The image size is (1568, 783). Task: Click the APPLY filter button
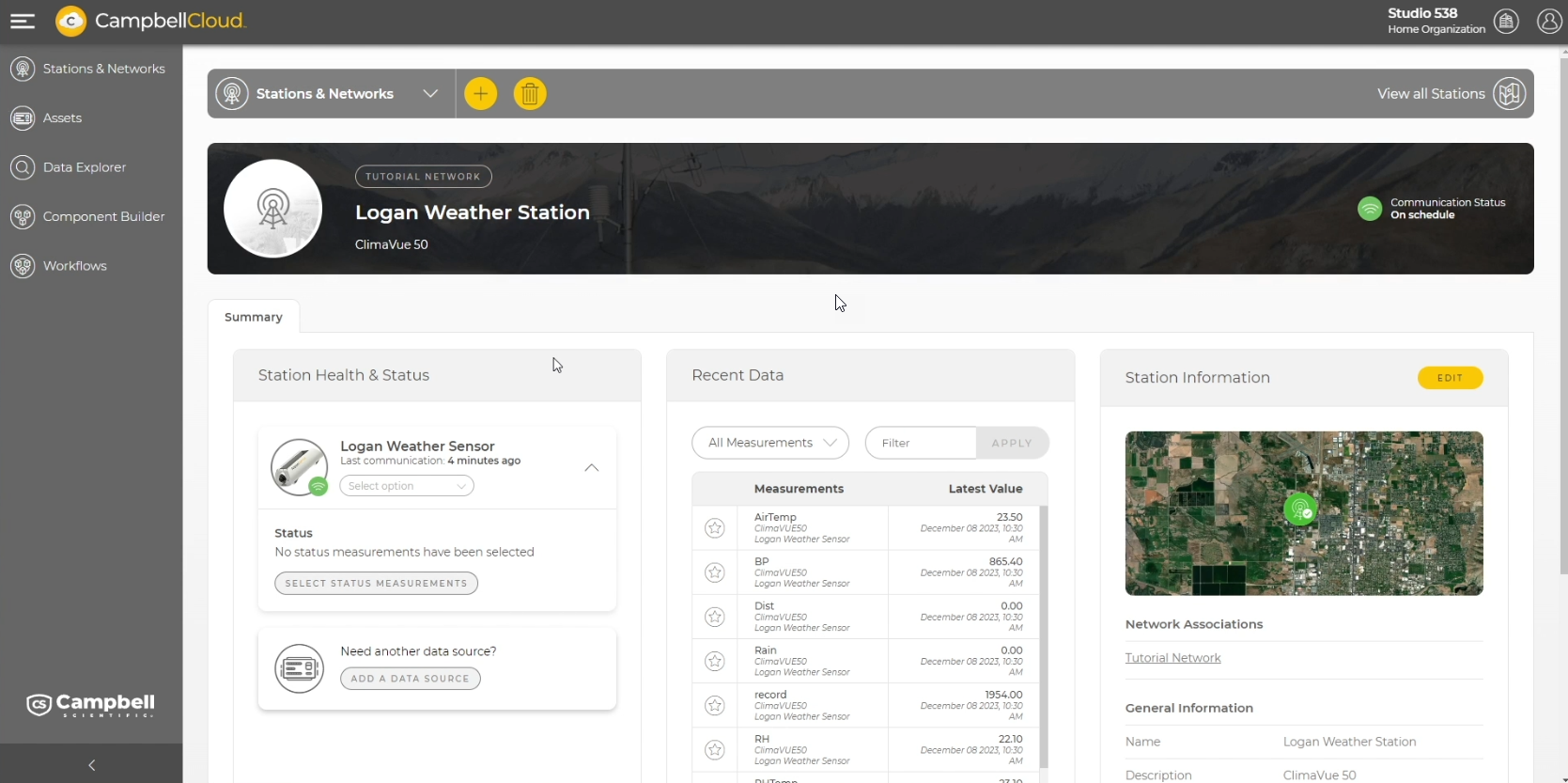[1012, 443]
